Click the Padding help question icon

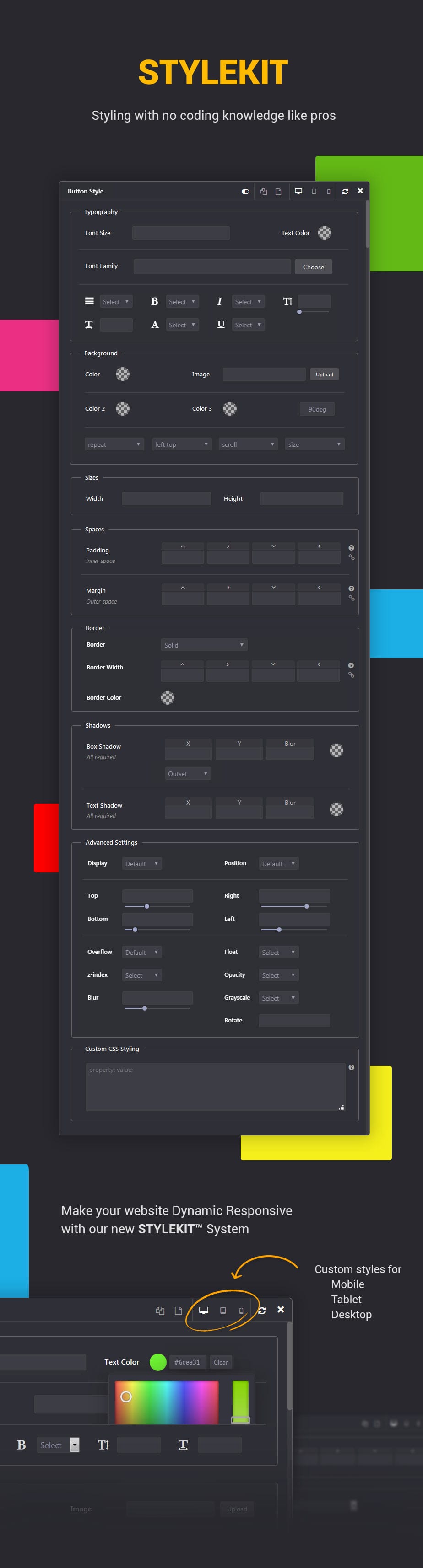(351, 548)
